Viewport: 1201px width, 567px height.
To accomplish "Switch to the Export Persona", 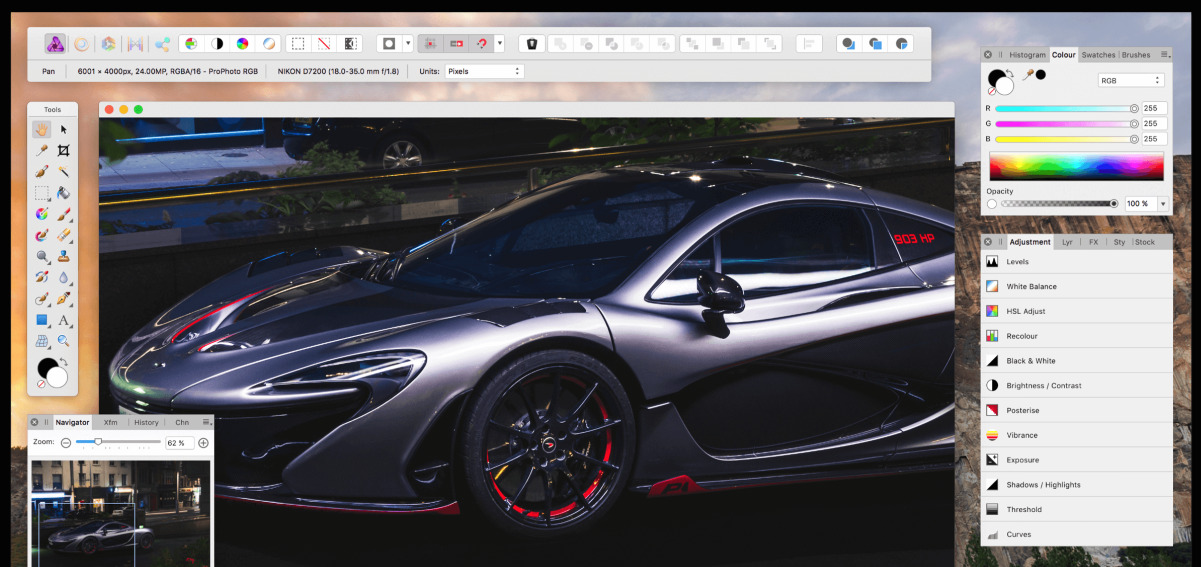I will [x=162, y=44].
